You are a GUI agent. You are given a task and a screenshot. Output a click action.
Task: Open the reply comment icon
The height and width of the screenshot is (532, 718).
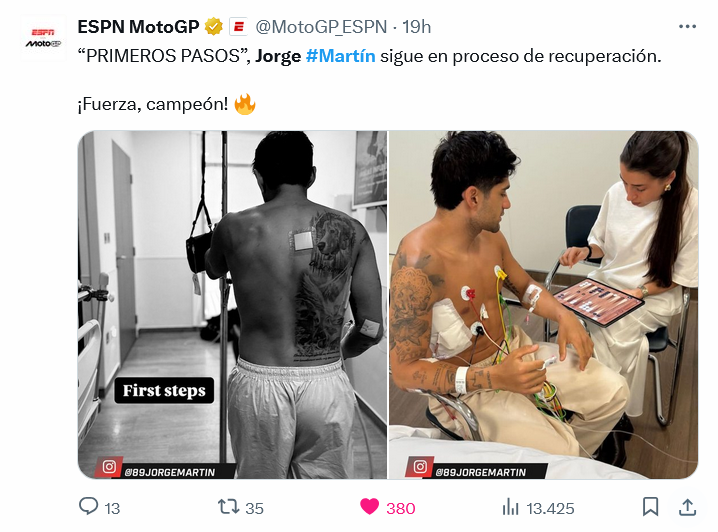pyautogui.click(x=88, y=506)
